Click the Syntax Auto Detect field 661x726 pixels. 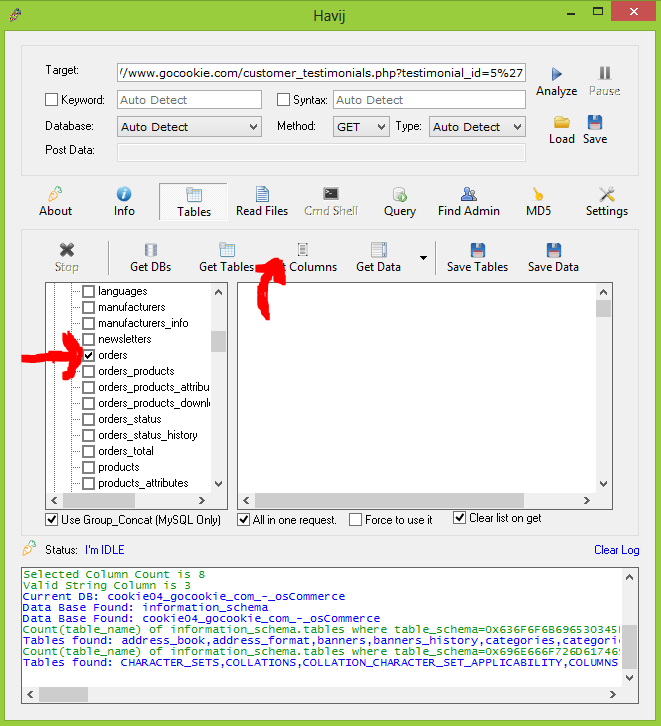429,100
